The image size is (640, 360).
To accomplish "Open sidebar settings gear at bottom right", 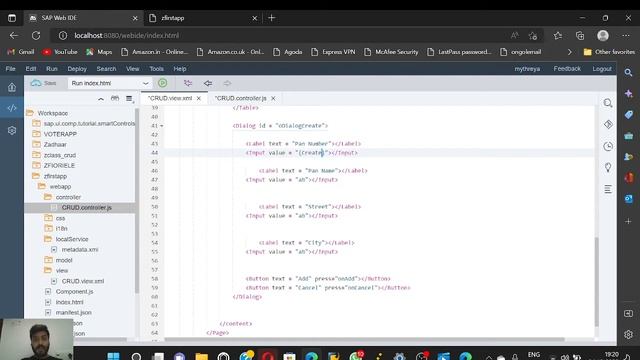I will 629,334.
